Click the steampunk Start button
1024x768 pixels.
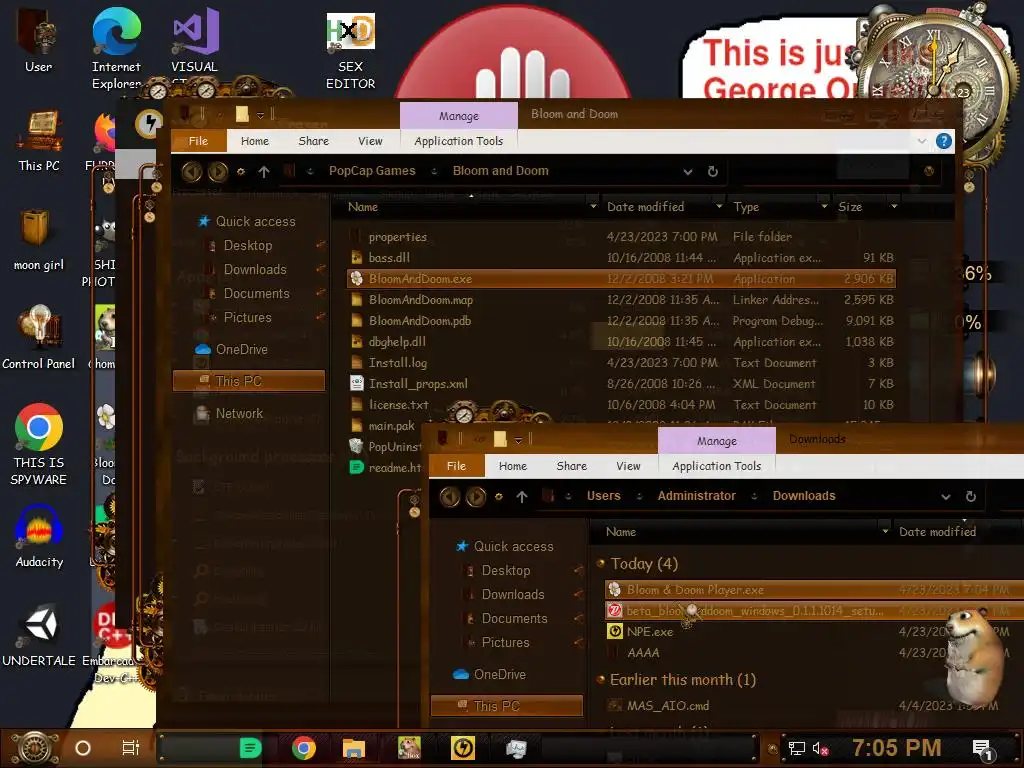(33, 748)
